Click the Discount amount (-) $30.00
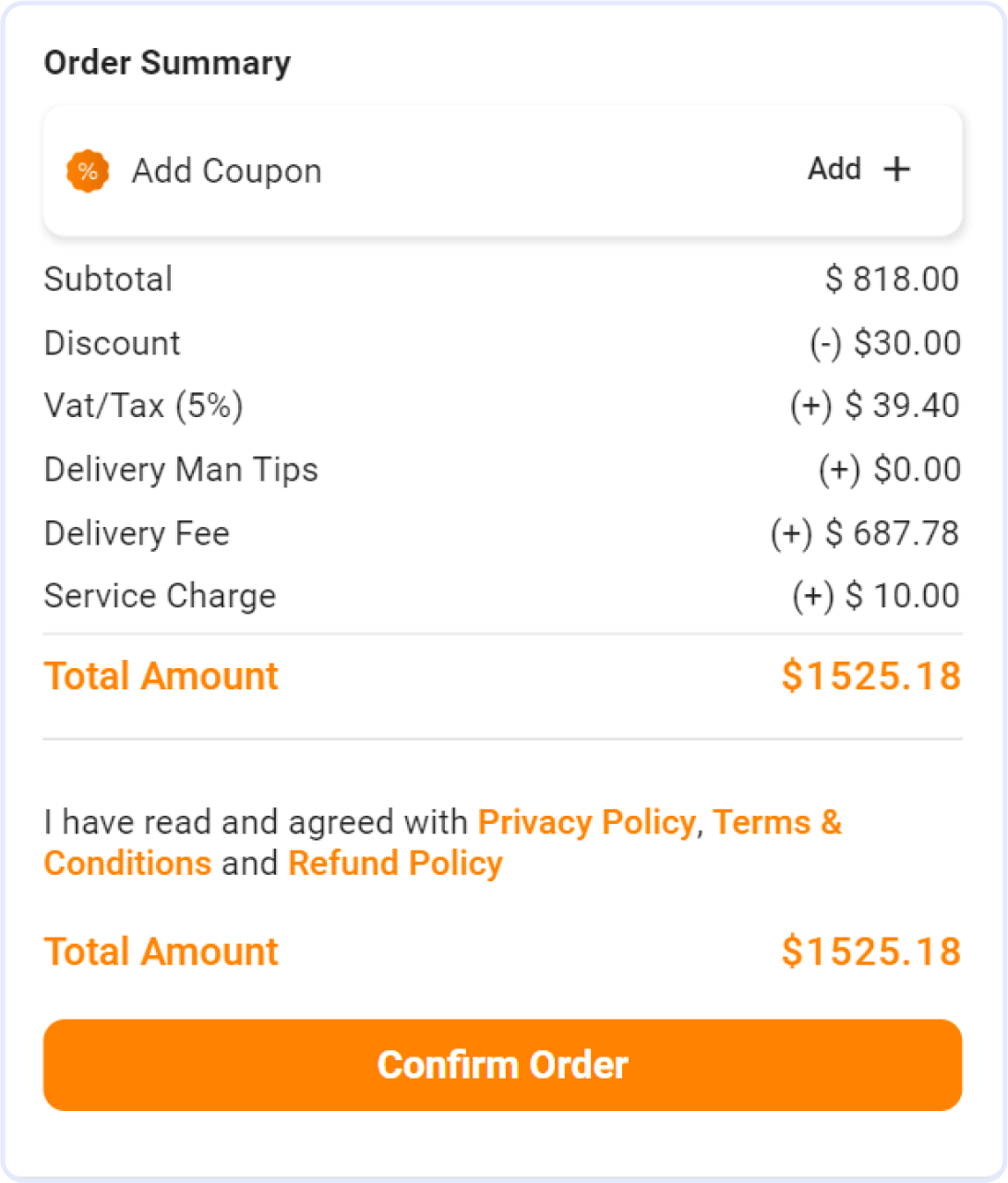 point(885,343)
